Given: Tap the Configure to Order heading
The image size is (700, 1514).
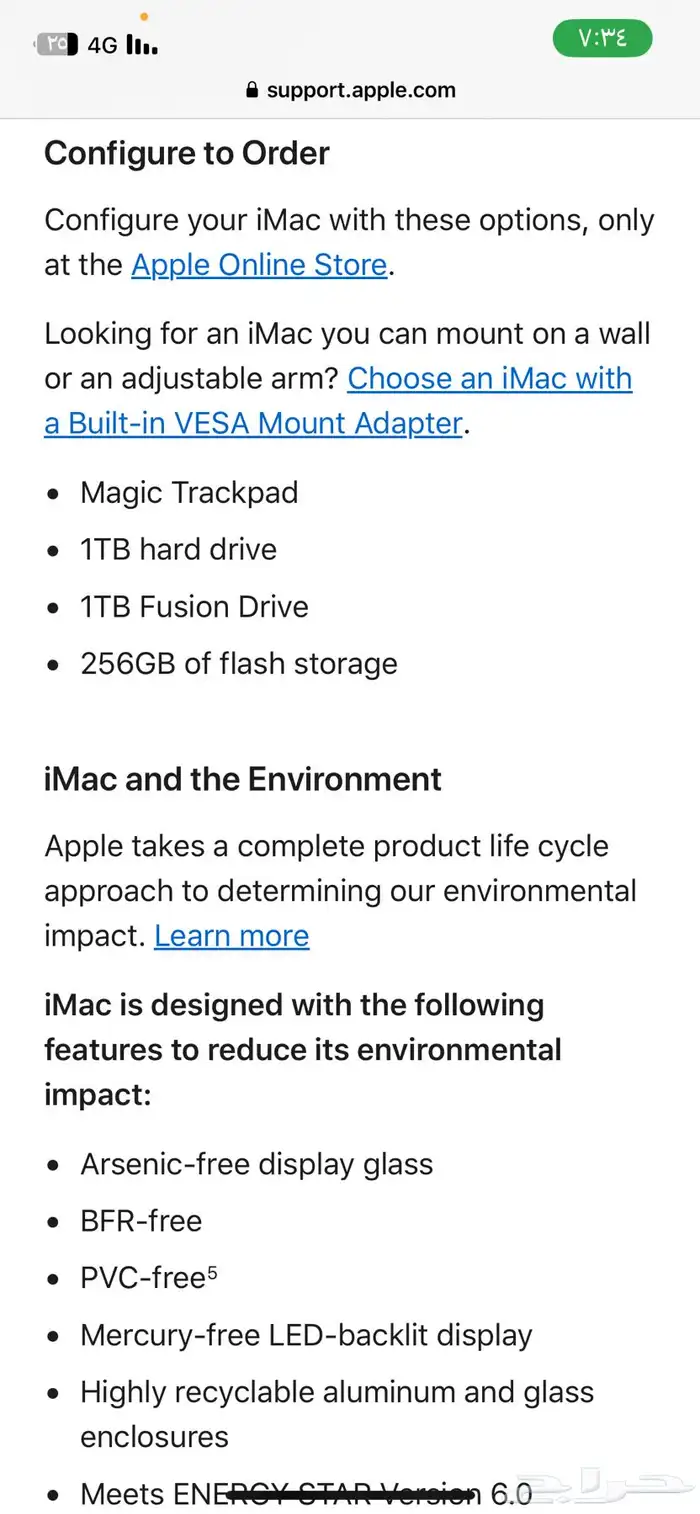Looking at the screenshot, I should (x=187, y=153).
